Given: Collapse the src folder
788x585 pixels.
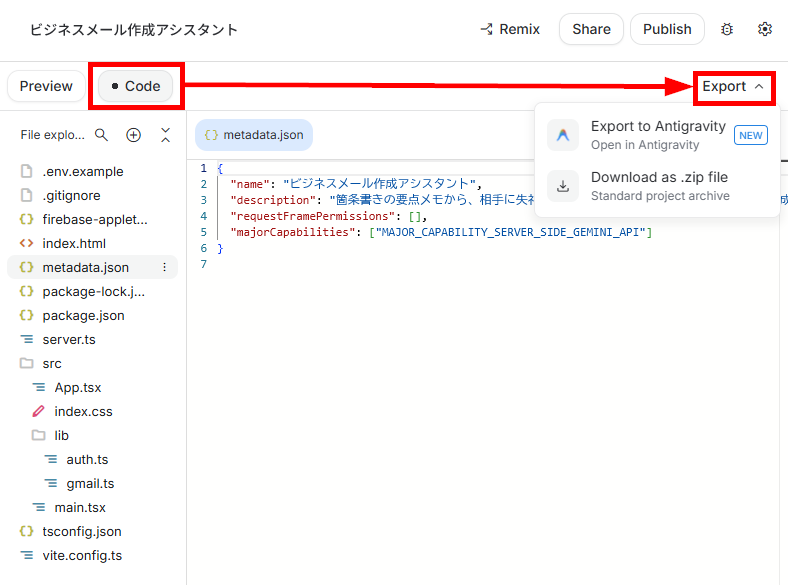Looking at the screenshot, I should coord(26,363).
